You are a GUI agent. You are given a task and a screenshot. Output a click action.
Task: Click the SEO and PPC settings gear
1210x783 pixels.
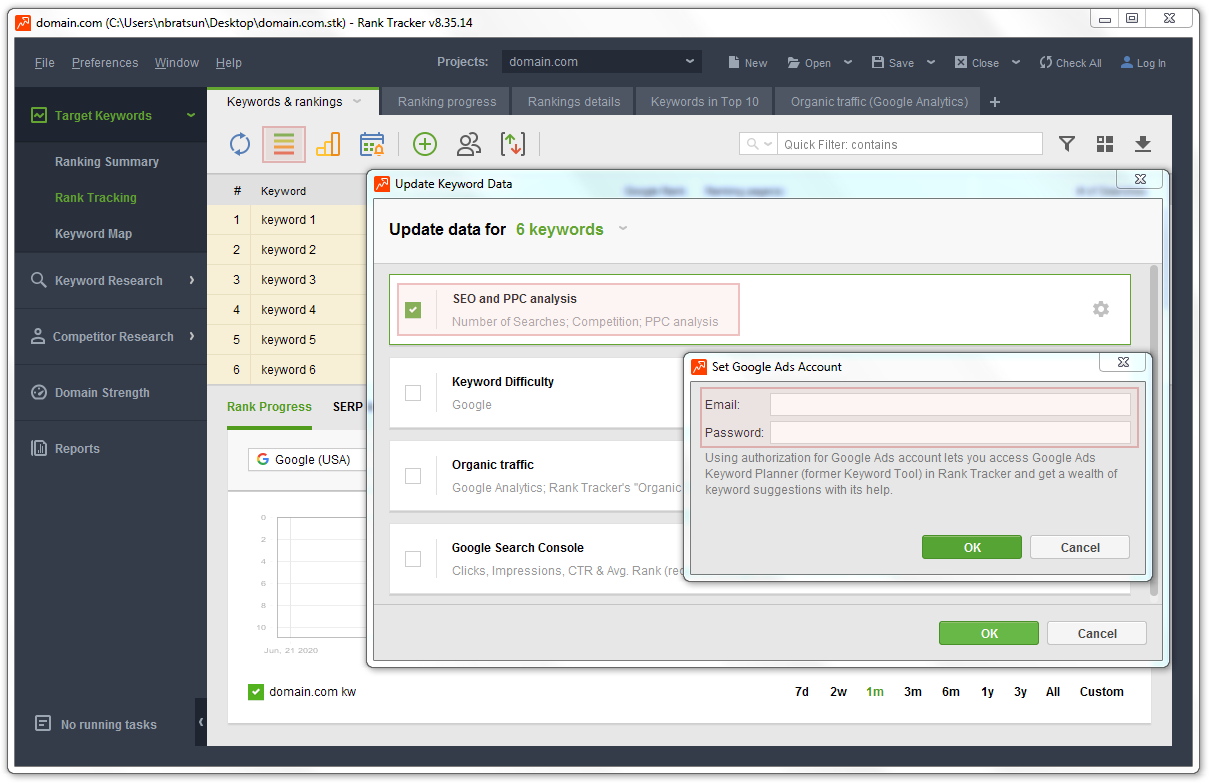[1101, 309]
